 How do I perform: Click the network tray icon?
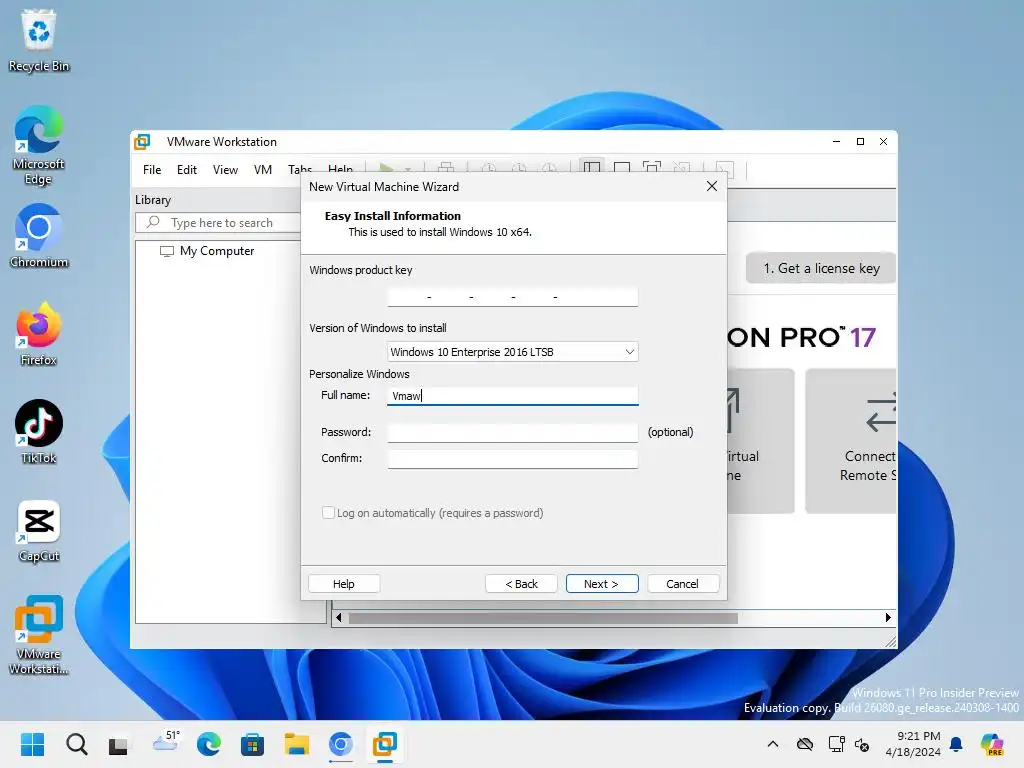pyautogui.click(x=837, y=744)
